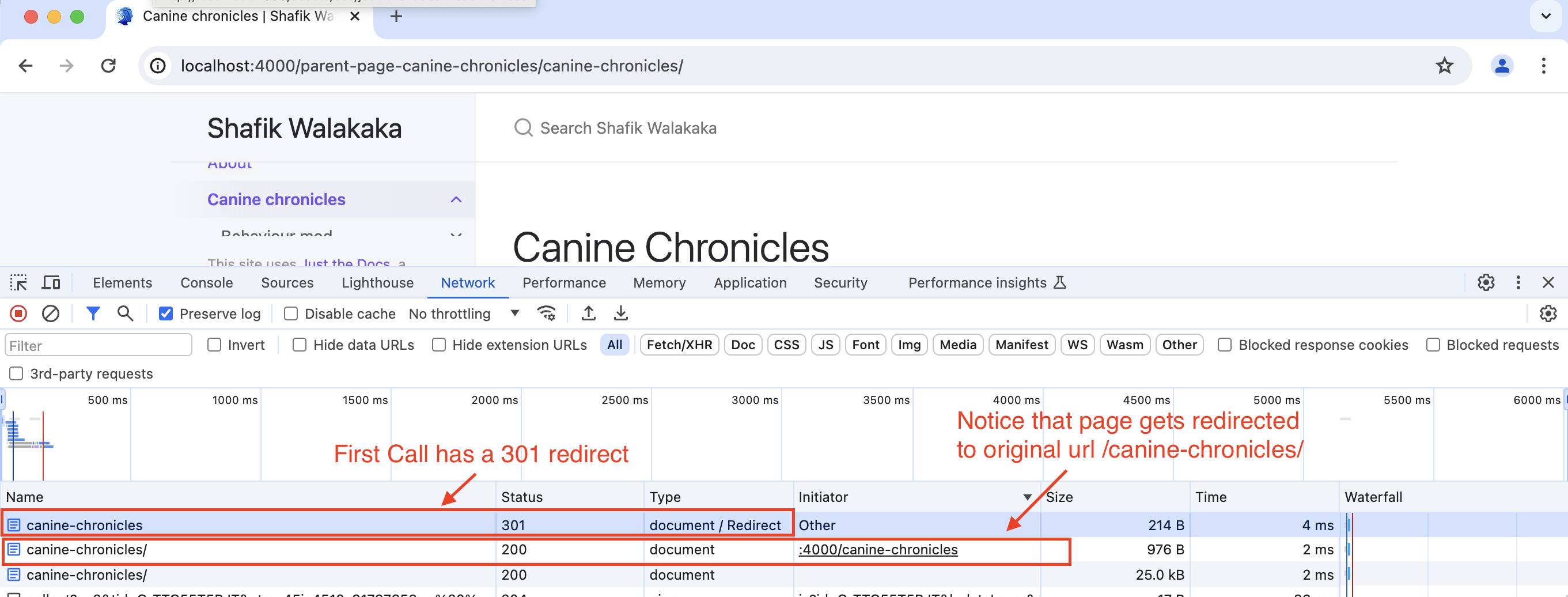This screenshot has width=1568, height=597.
Task: Check Blocked requests
Action: coord(1433,345)
